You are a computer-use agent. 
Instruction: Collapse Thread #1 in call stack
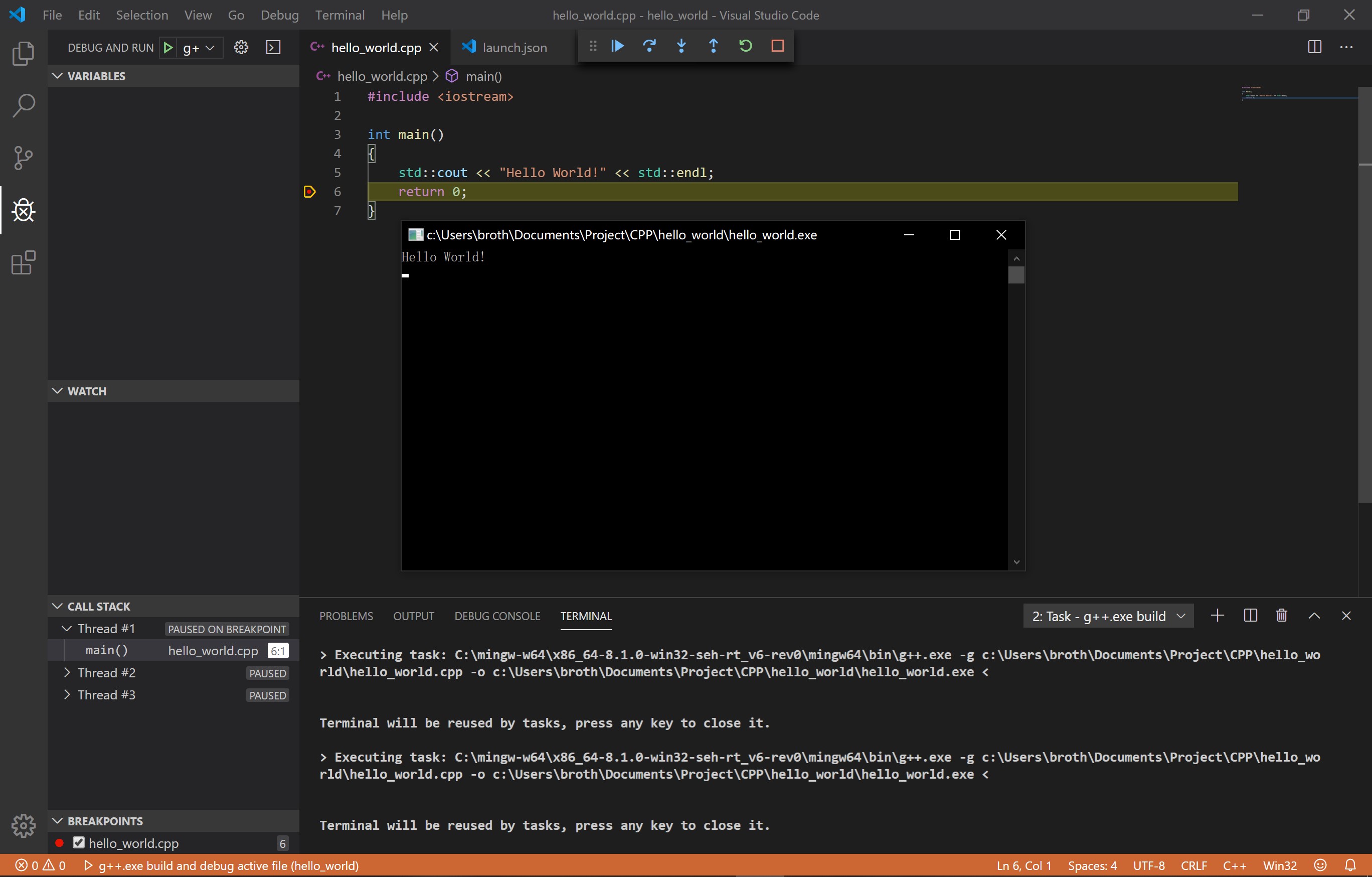[67, 628]
